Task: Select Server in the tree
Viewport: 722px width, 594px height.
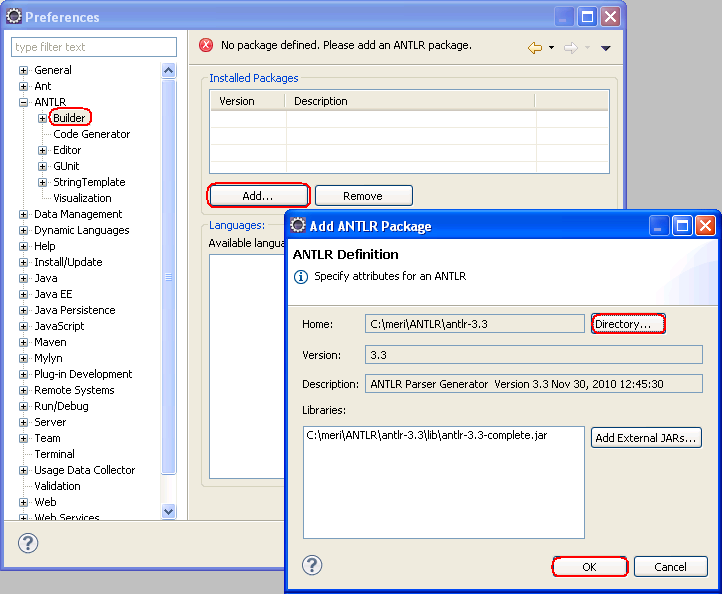Action: (x=50, y=422)
